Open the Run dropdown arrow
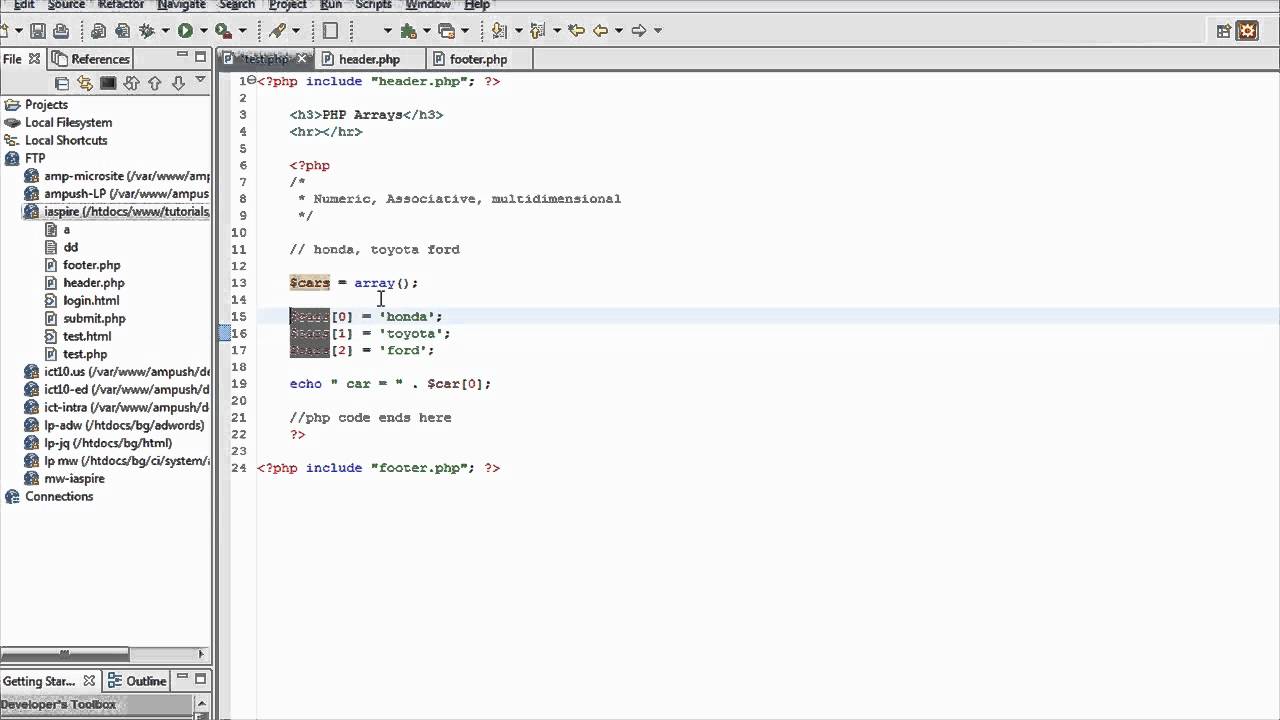This screenshot has width=1280, height=720. (x=203, y=31)
